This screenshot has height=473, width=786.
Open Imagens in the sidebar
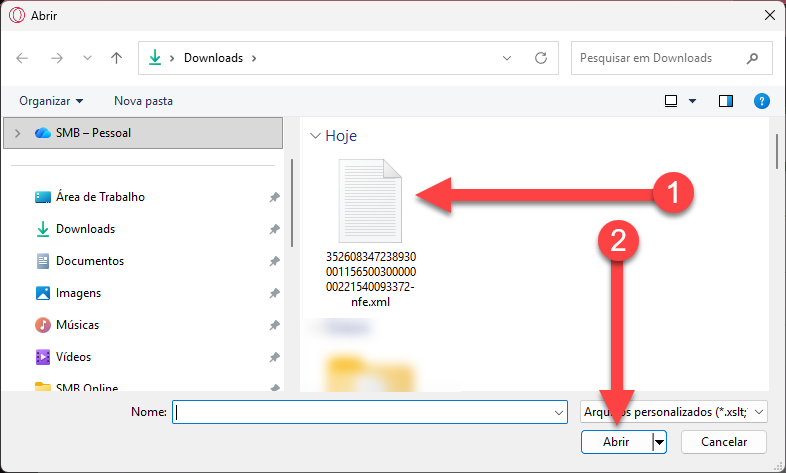[x=78, y=293]
